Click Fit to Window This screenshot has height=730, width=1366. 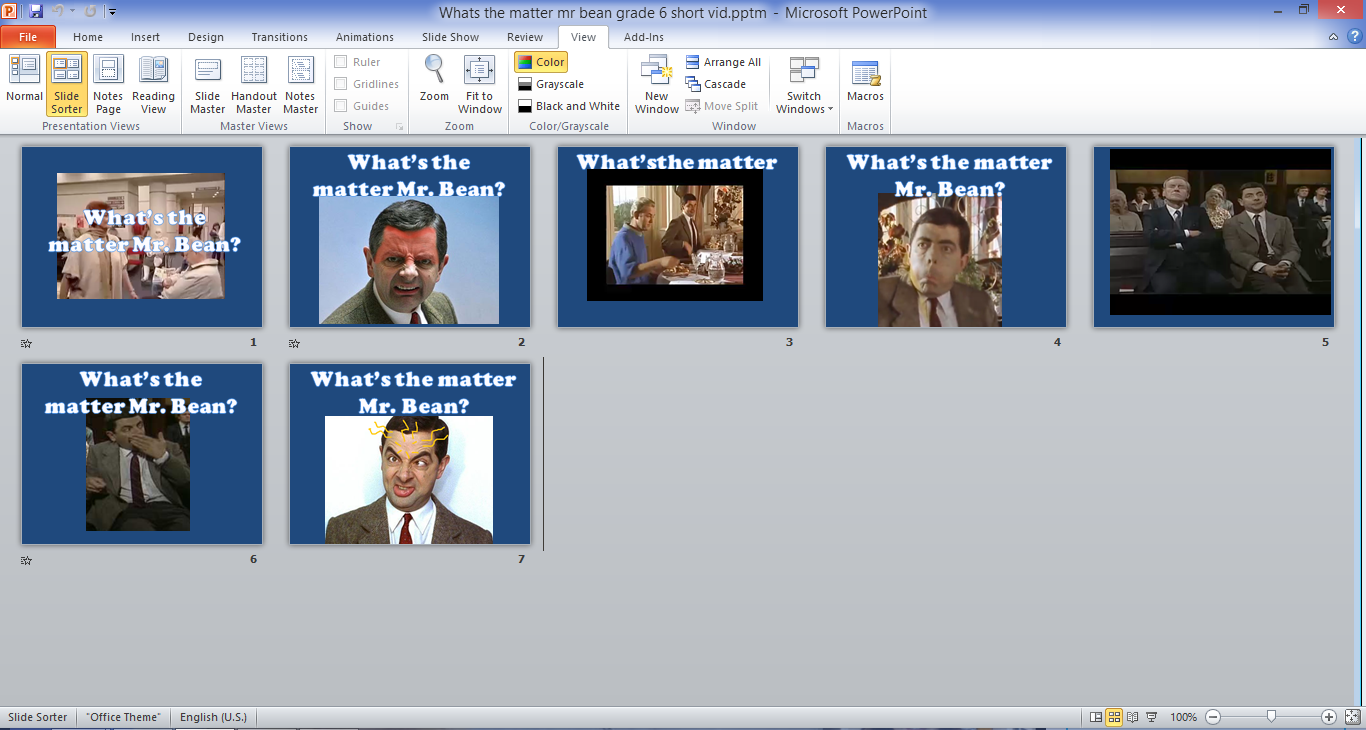click(x=480, y=84)
